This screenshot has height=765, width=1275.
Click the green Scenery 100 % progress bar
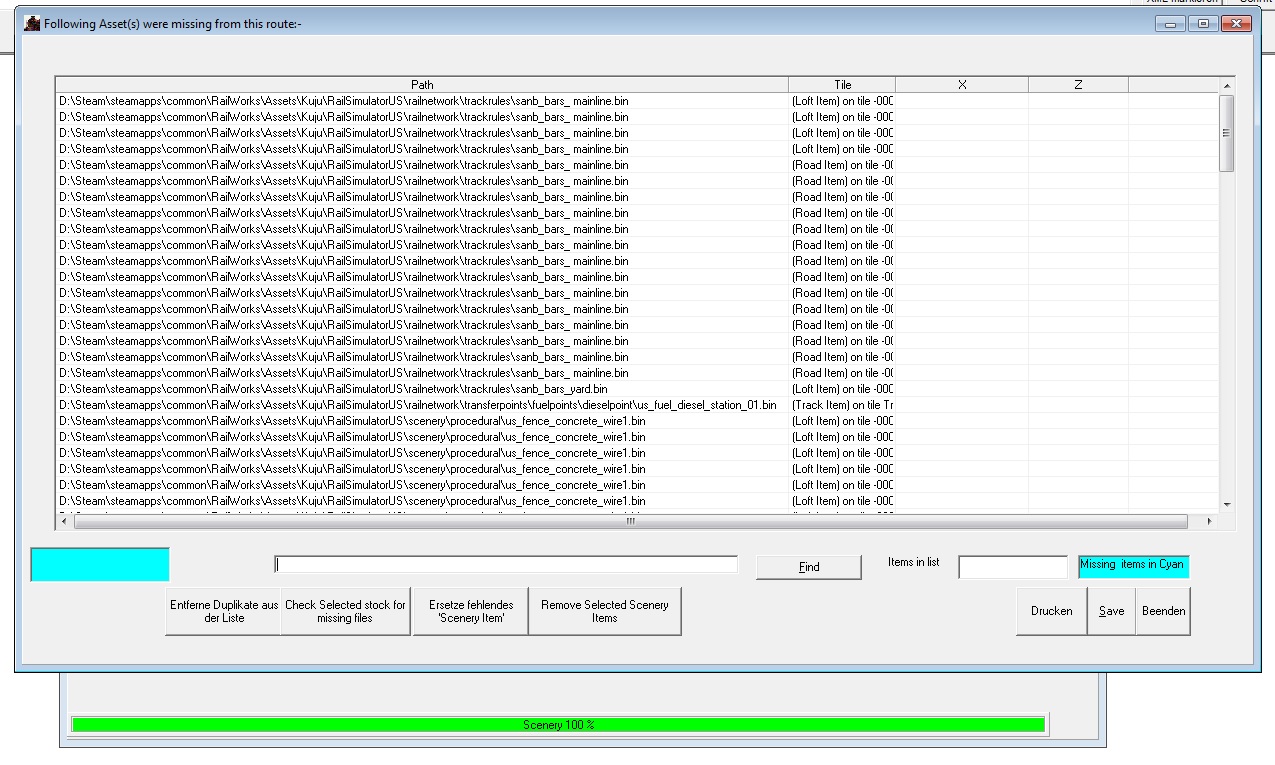(558, 725)
